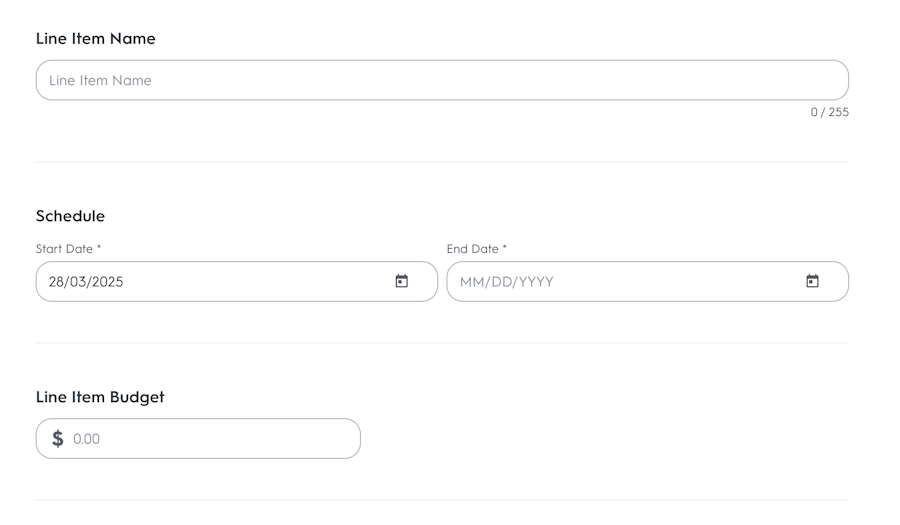Click the Schedule section heading

tap(70, 216)
